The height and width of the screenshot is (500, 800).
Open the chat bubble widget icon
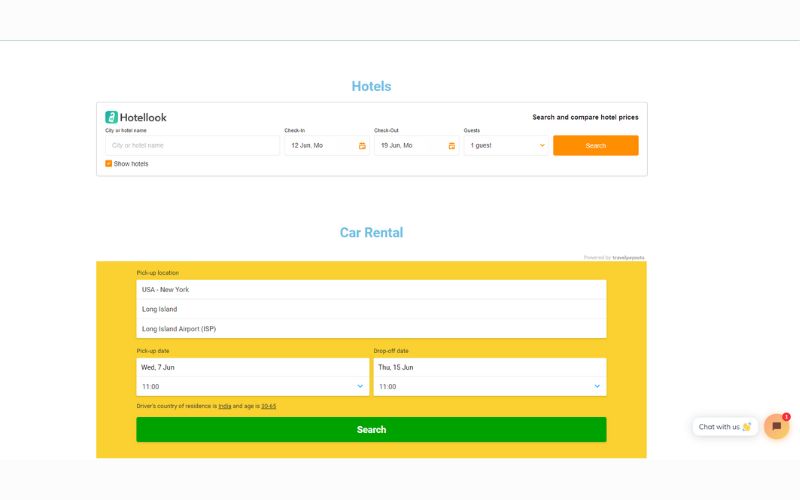click(x=777, y=426)
